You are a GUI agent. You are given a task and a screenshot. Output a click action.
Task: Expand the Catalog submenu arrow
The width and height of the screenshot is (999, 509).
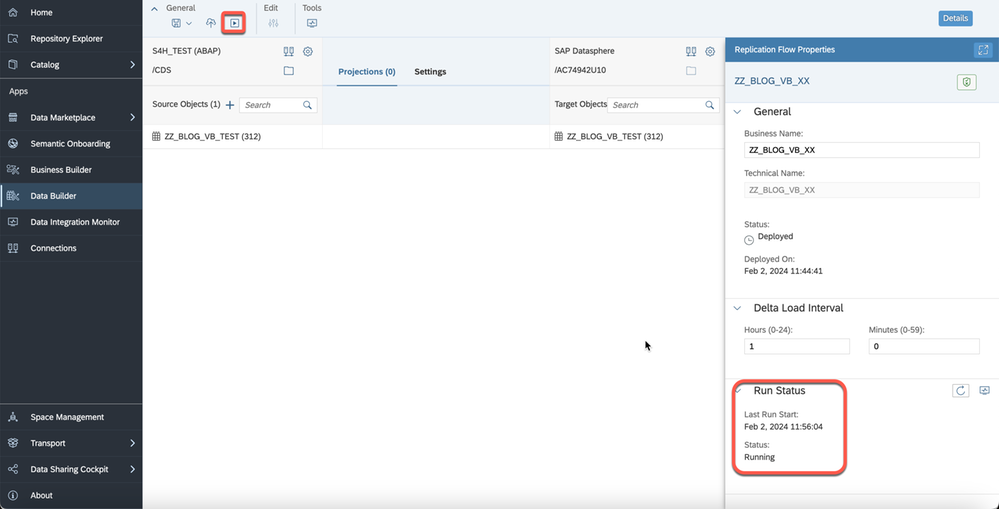click(133, 65)
